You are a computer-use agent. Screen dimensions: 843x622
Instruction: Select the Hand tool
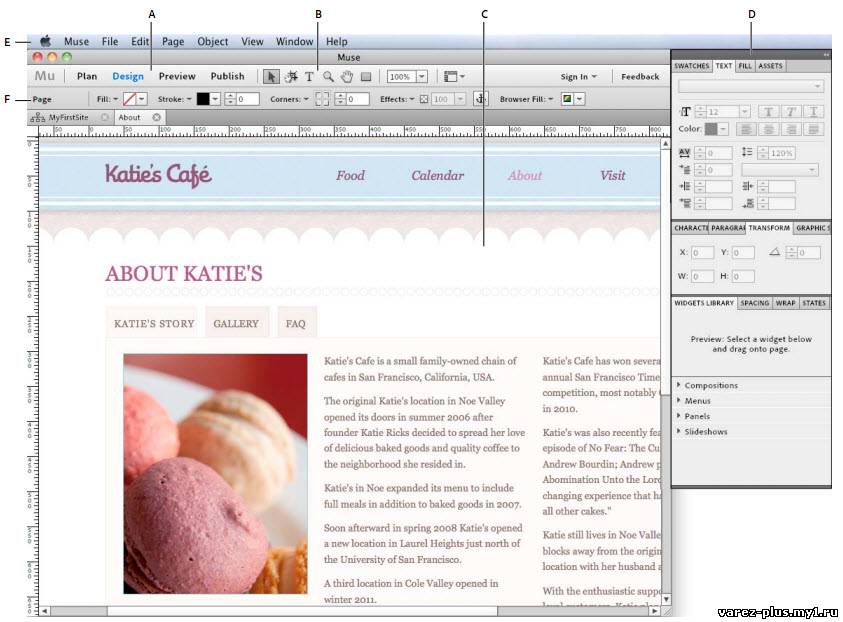click(x=347, y=76)
